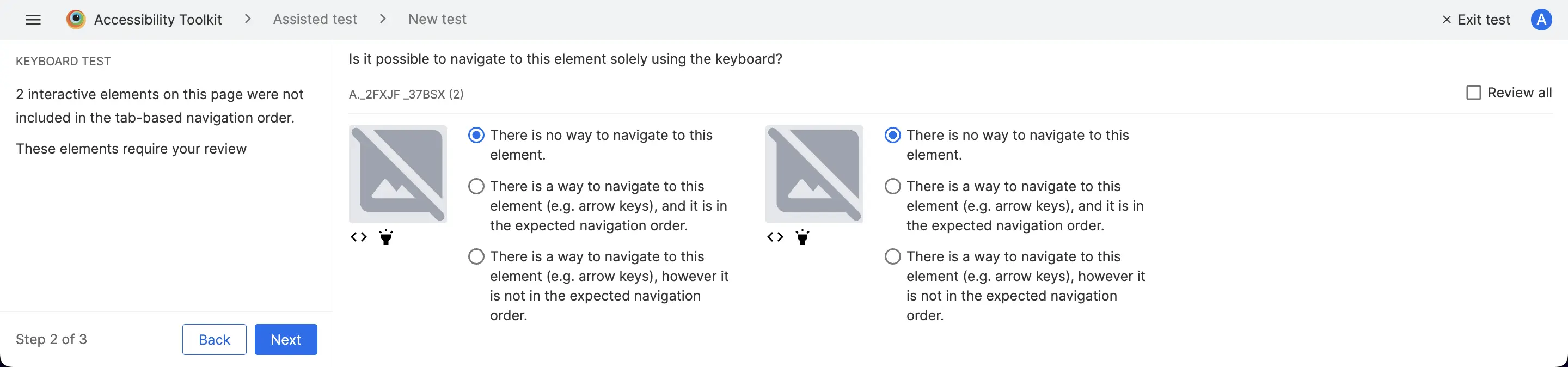Highlight the second element with flashlight icon

pos(803,237)
